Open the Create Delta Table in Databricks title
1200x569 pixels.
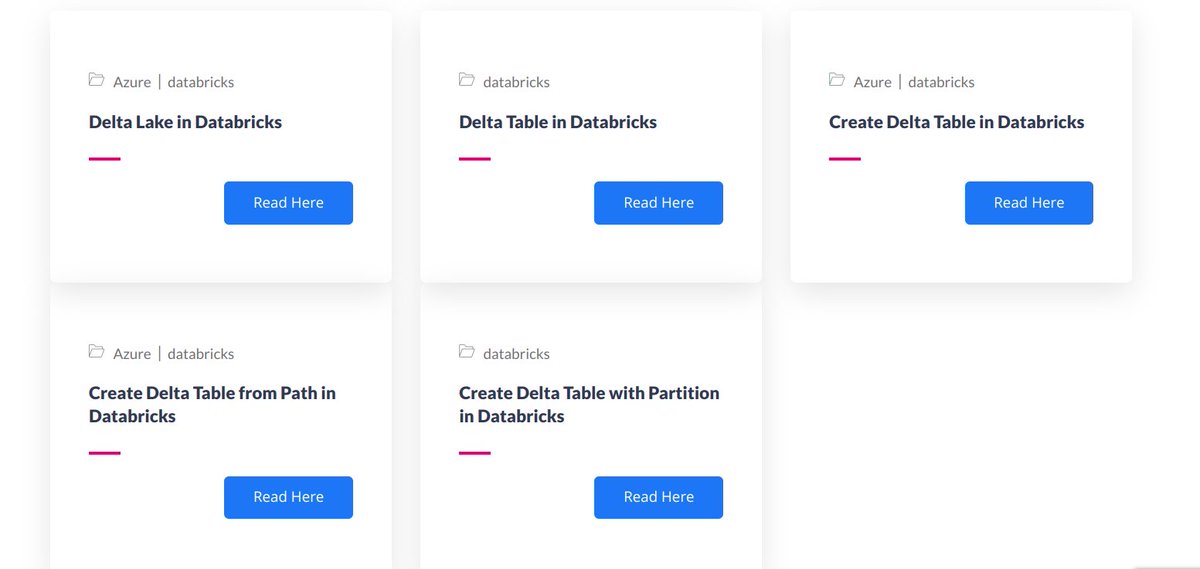pos(956,122)
